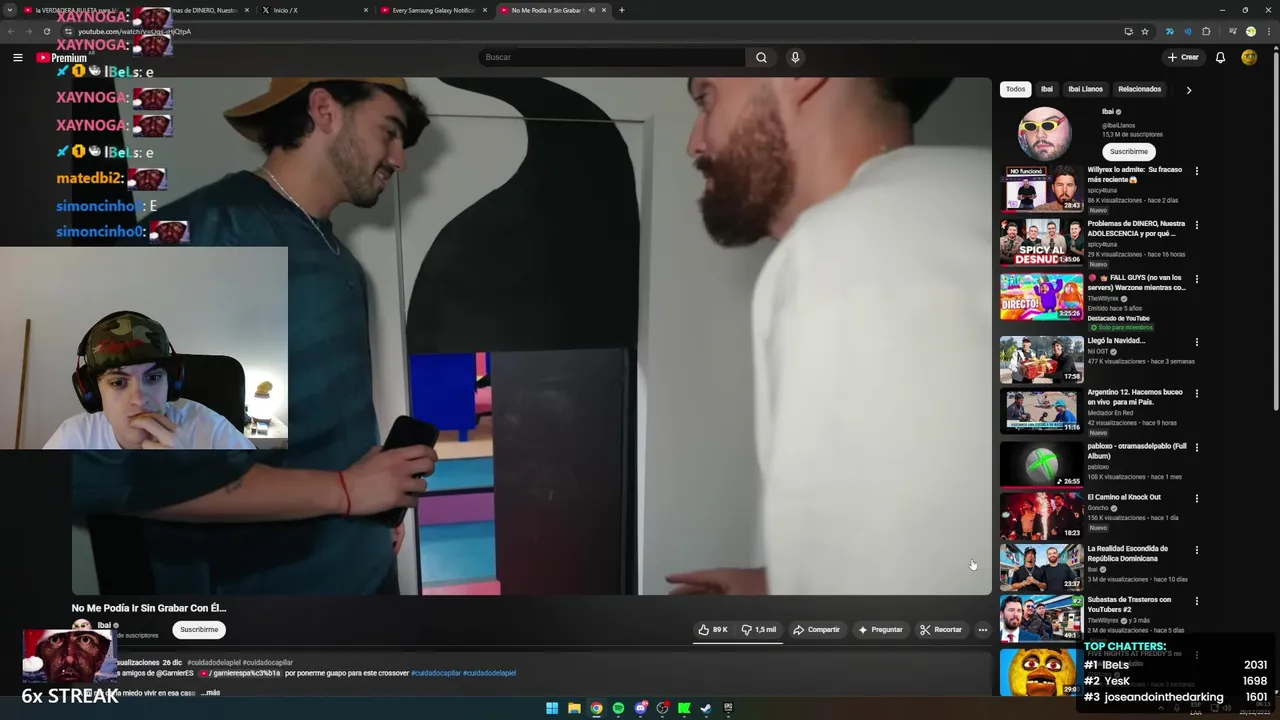
Task: Select the Ibai Llanos filter chip
Action: click(1085, 89)
